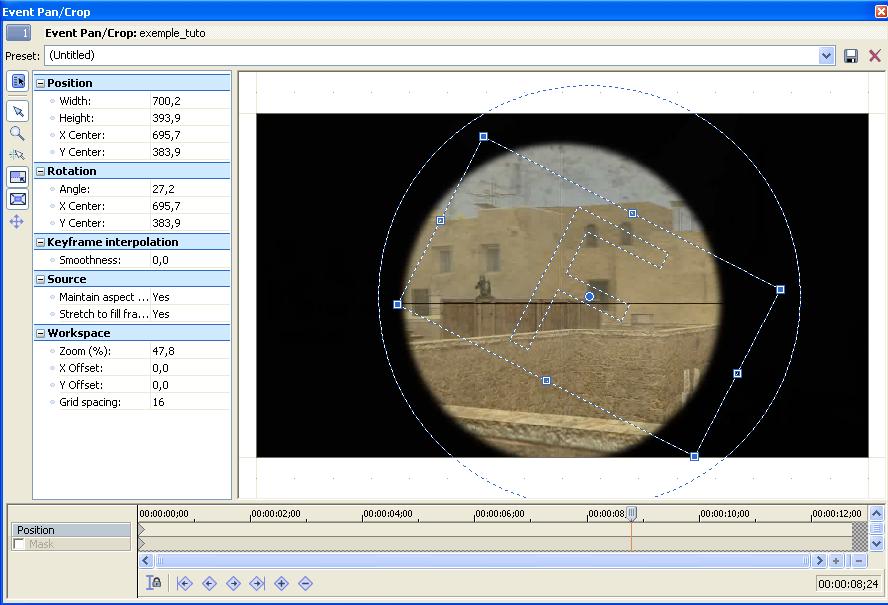Click the keyframe timeline playhead marker
The image size is (888, 605).
click(x=631, y=514)
